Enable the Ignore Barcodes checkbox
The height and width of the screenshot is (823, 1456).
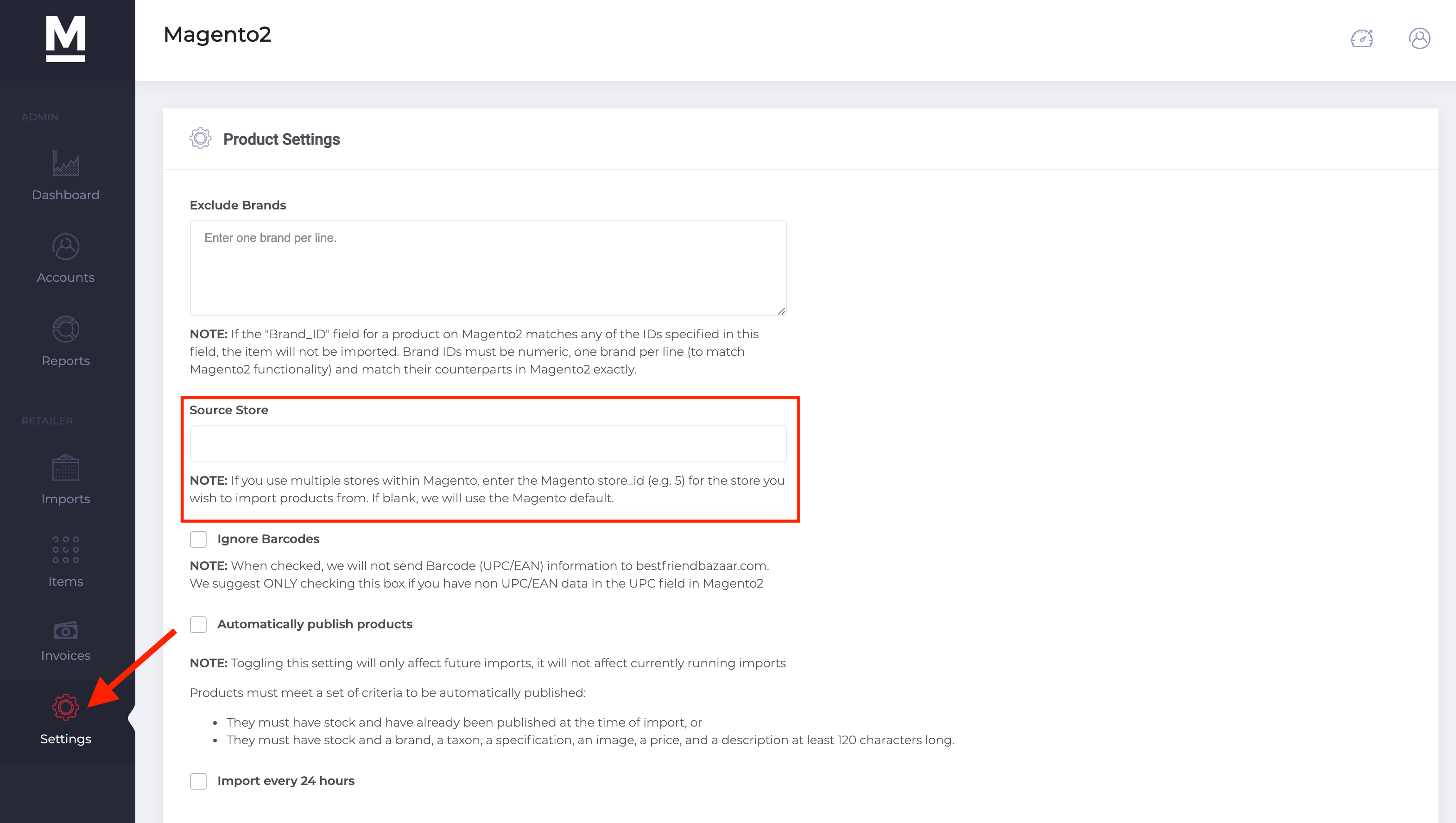coord(198,539)
